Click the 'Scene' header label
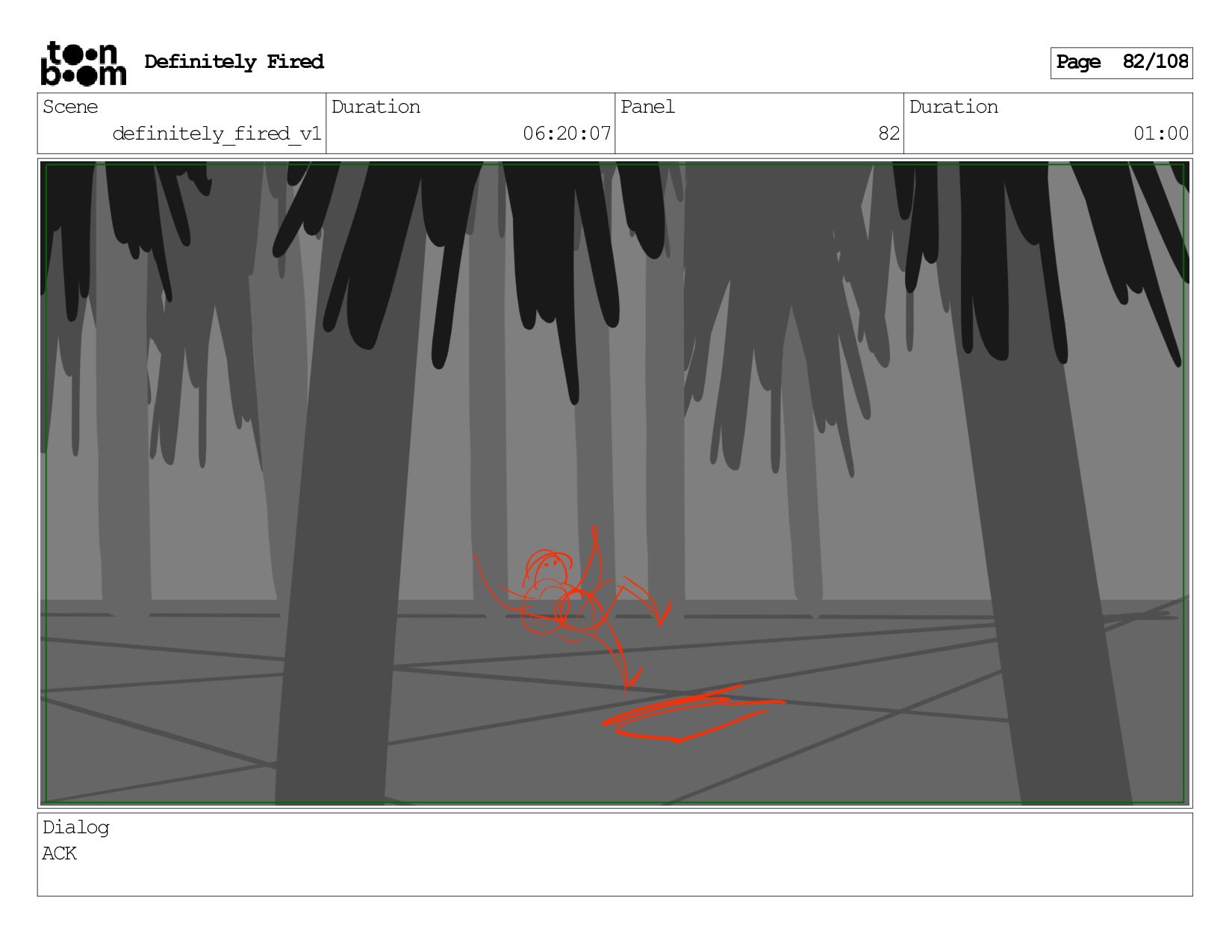This screenshot has width=1232, height=952. (70, 107)
